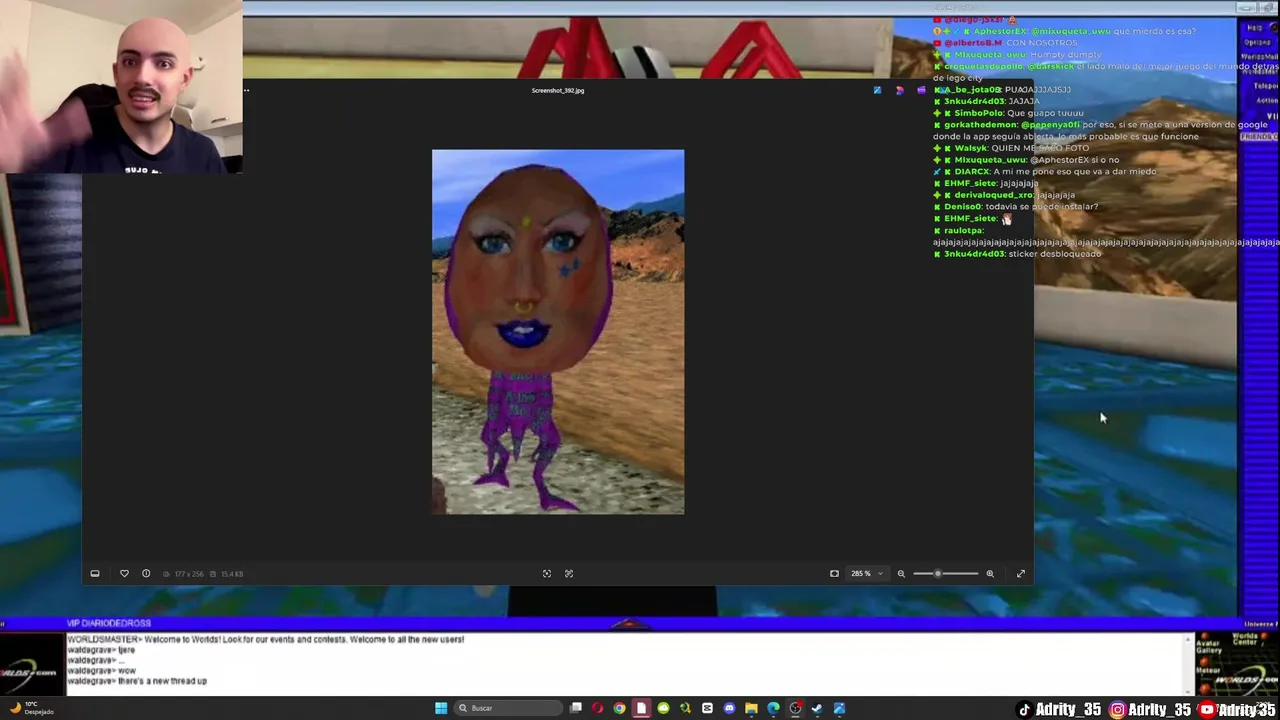Screen dimensions: 1280x720
Task: Click the Worlds chat log scrollbar
Action: point(1190,664)
